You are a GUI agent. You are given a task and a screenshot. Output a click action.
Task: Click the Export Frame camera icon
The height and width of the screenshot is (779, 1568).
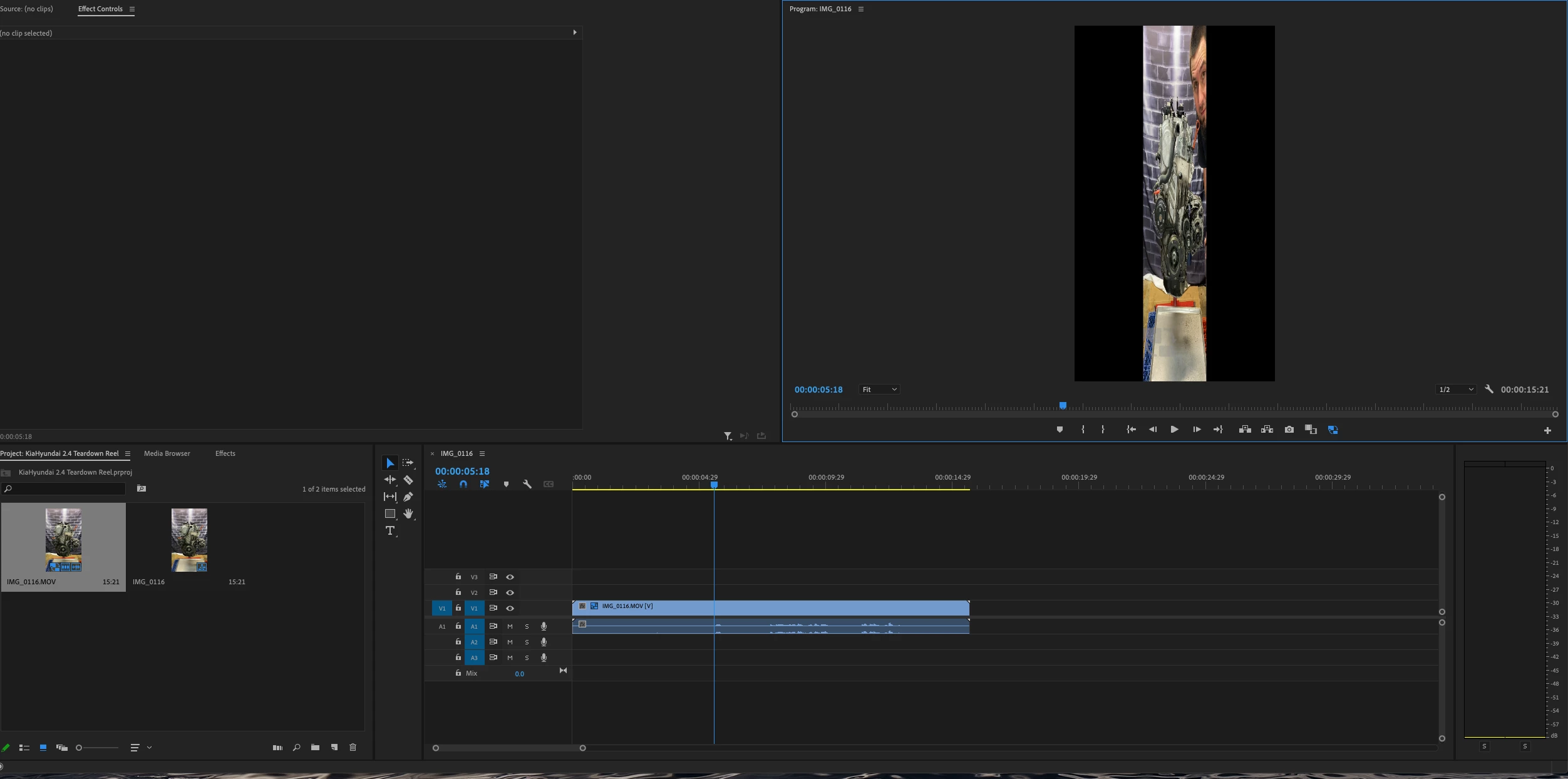(x=1289, y=430)
